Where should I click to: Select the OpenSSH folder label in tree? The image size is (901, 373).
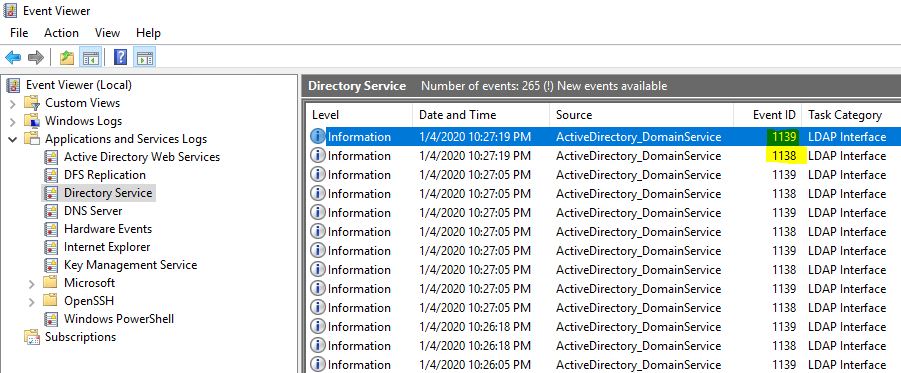89,301
